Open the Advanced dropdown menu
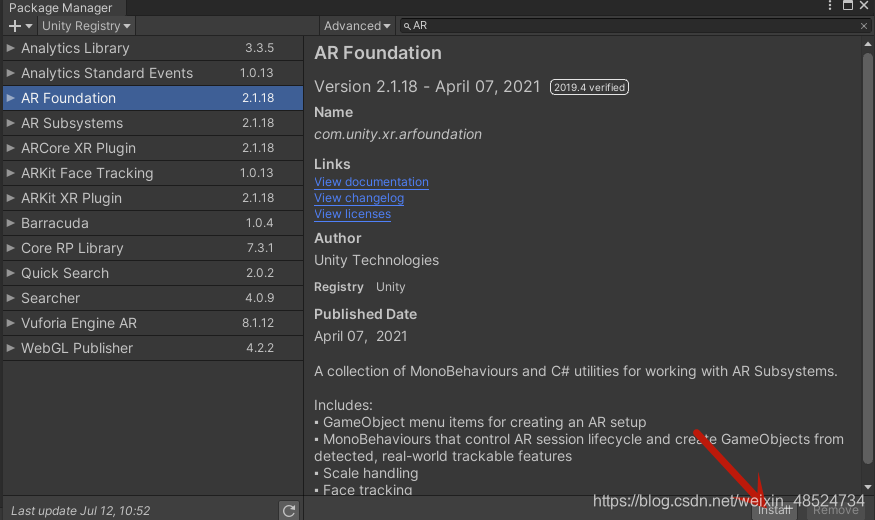The height and width of the screenshot is (520, 875). tap(357, 26)
